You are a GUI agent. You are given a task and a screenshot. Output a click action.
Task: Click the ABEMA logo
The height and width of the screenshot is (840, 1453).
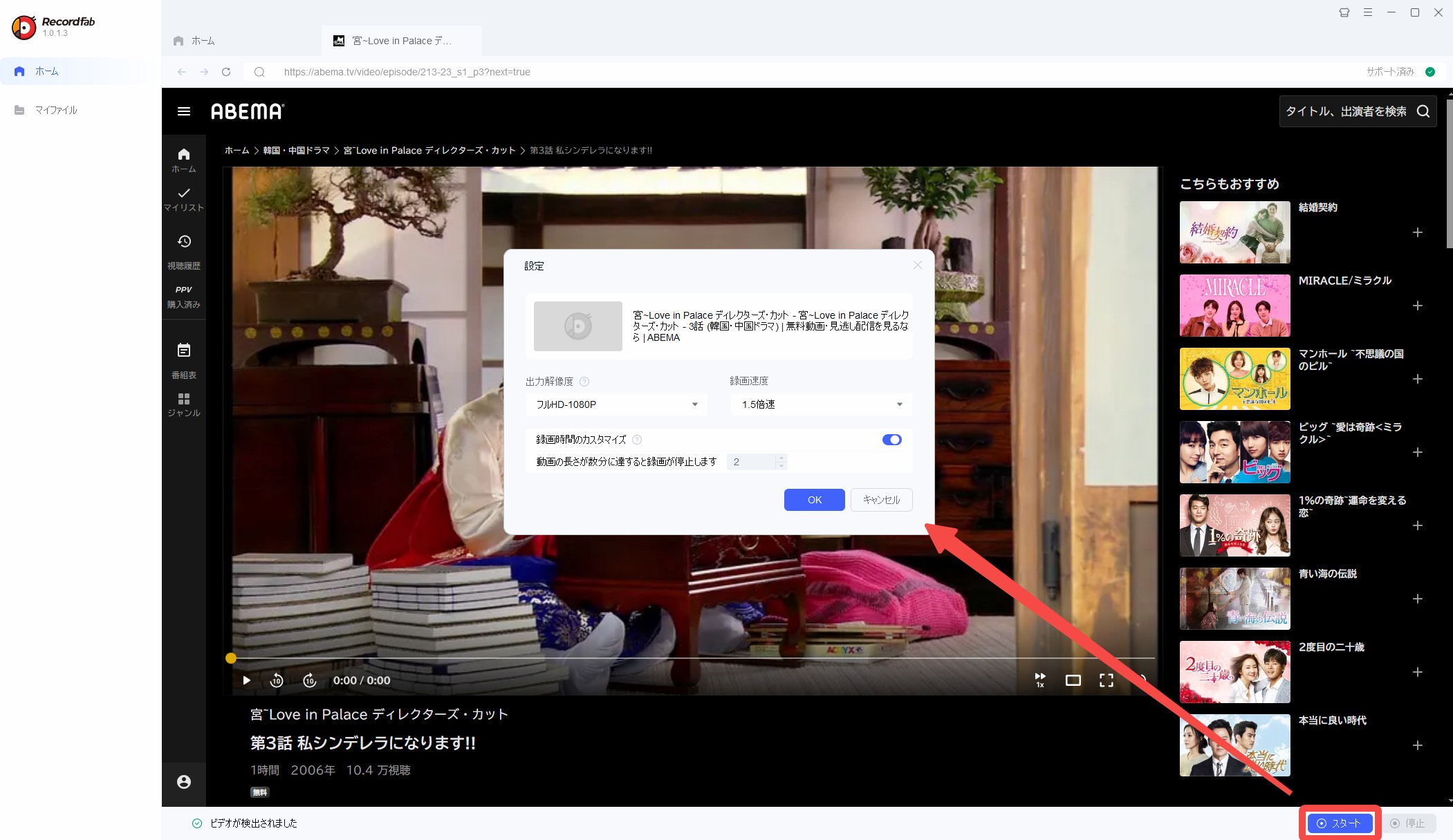(247, 111)
